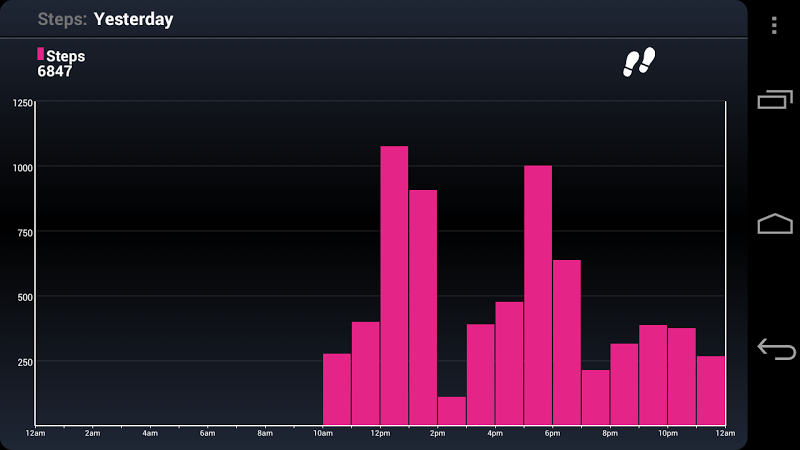Click the pink Steps legend swatch
Image resolution: width=800 pixels, height=450 pixels.
pos(40,54)
